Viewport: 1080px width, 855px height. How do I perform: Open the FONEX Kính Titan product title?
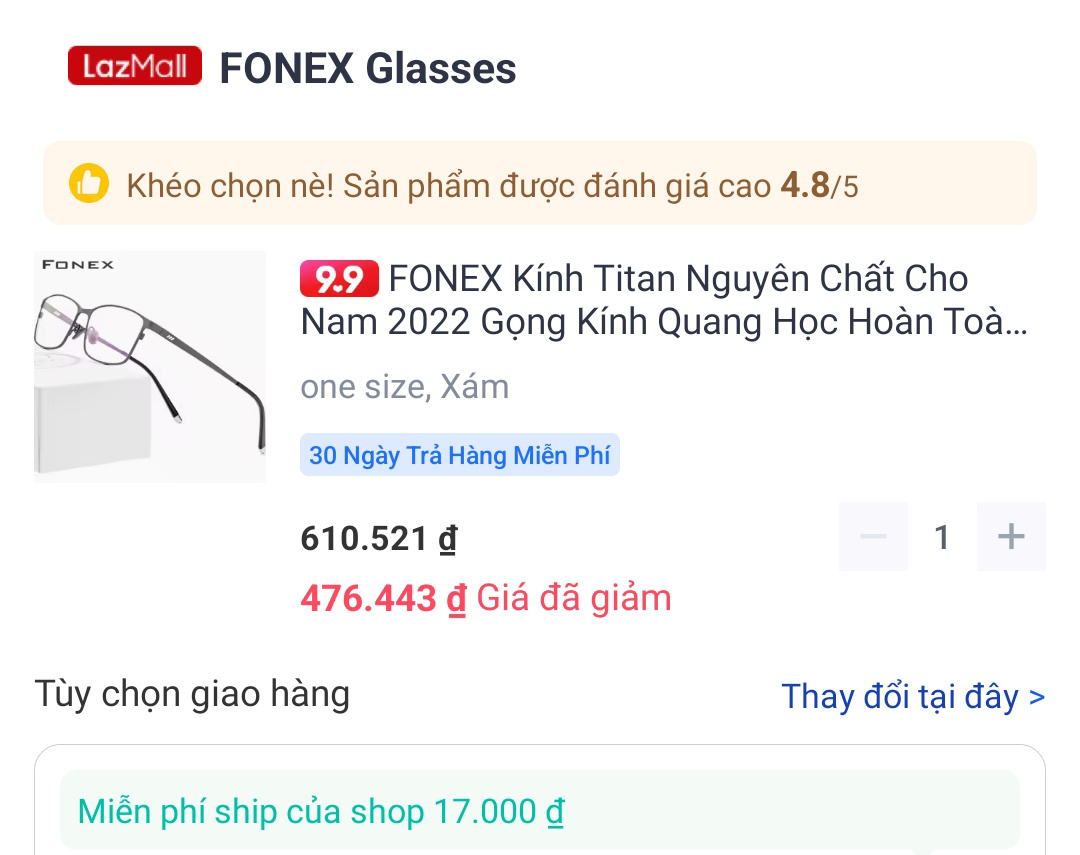664,300
